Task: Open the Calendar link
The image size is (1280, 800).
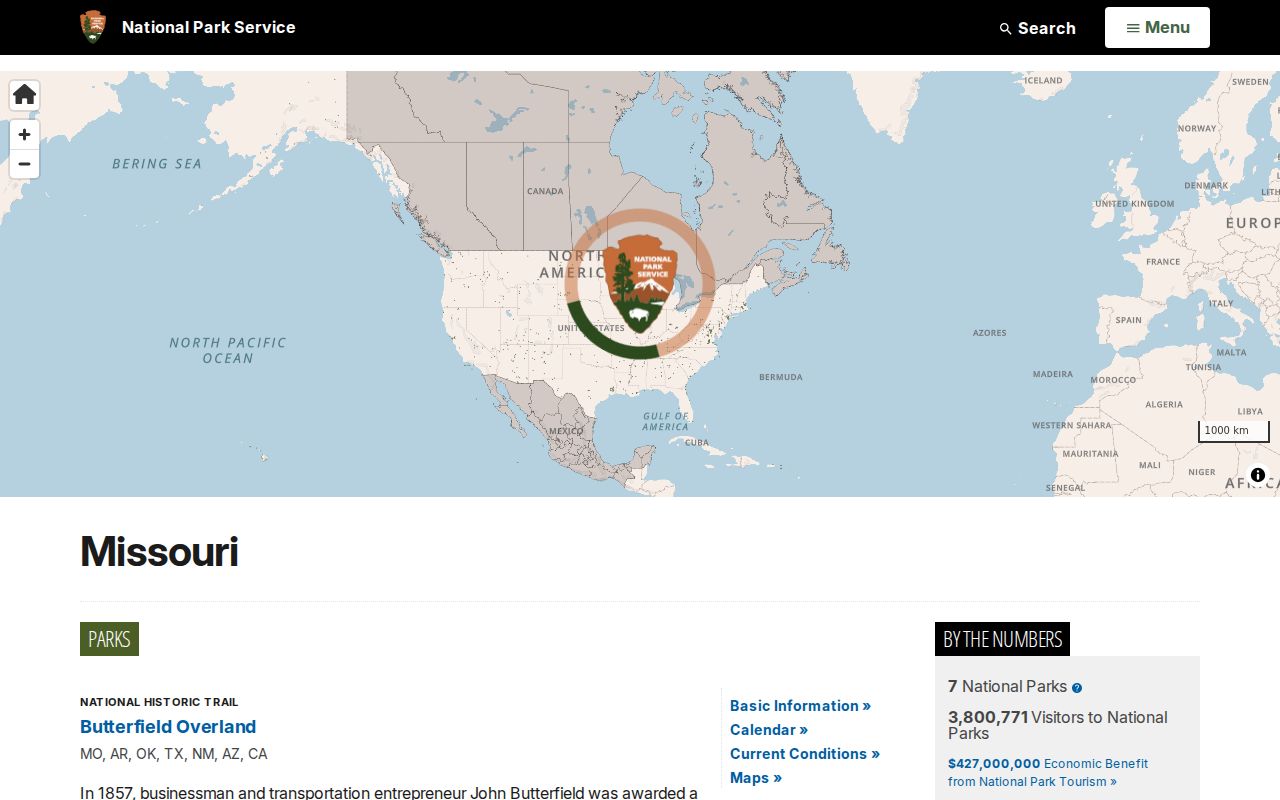Action: [x=769, y=730]
